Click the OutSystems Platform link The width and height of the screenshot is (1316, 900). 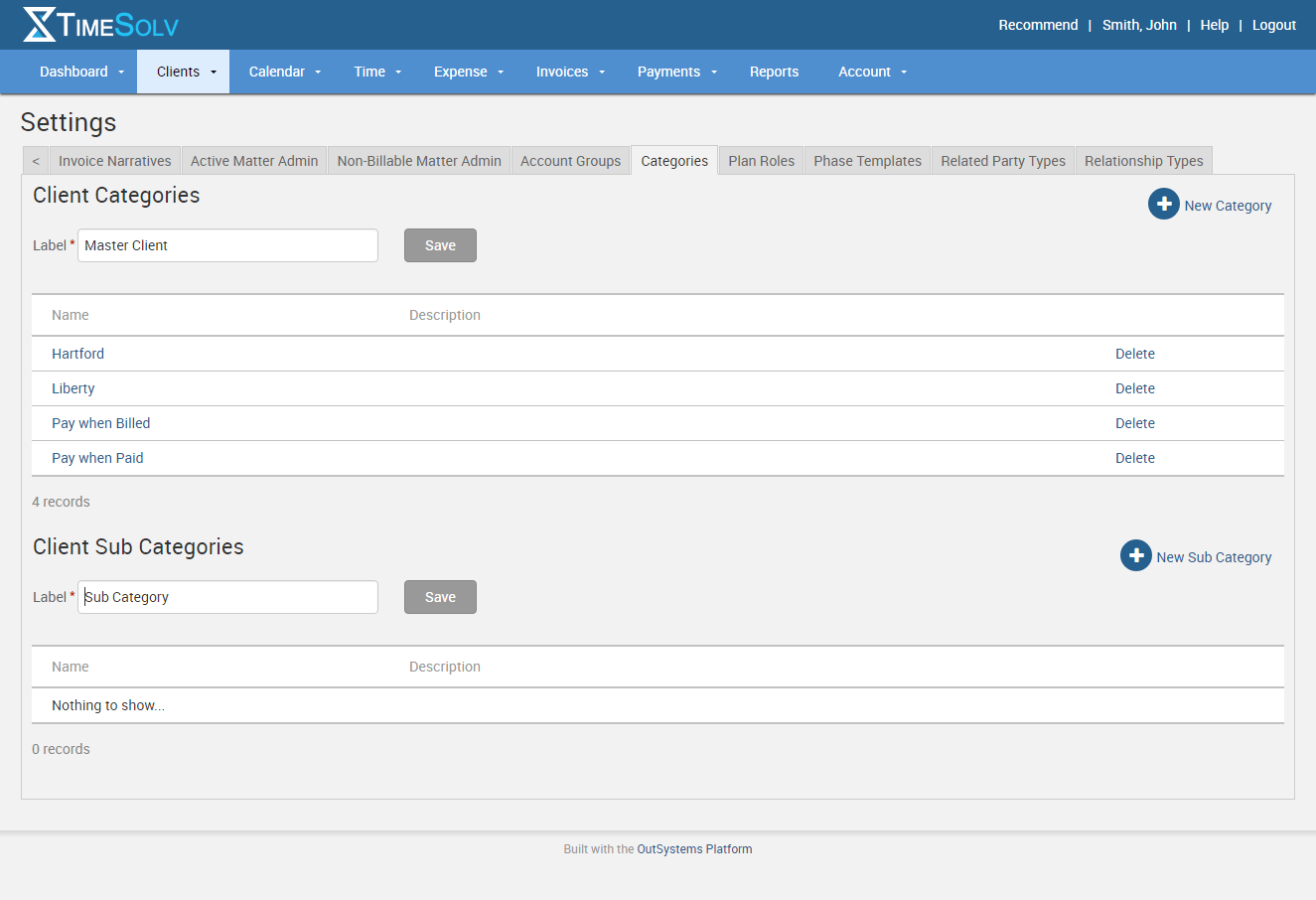[694, 849]
